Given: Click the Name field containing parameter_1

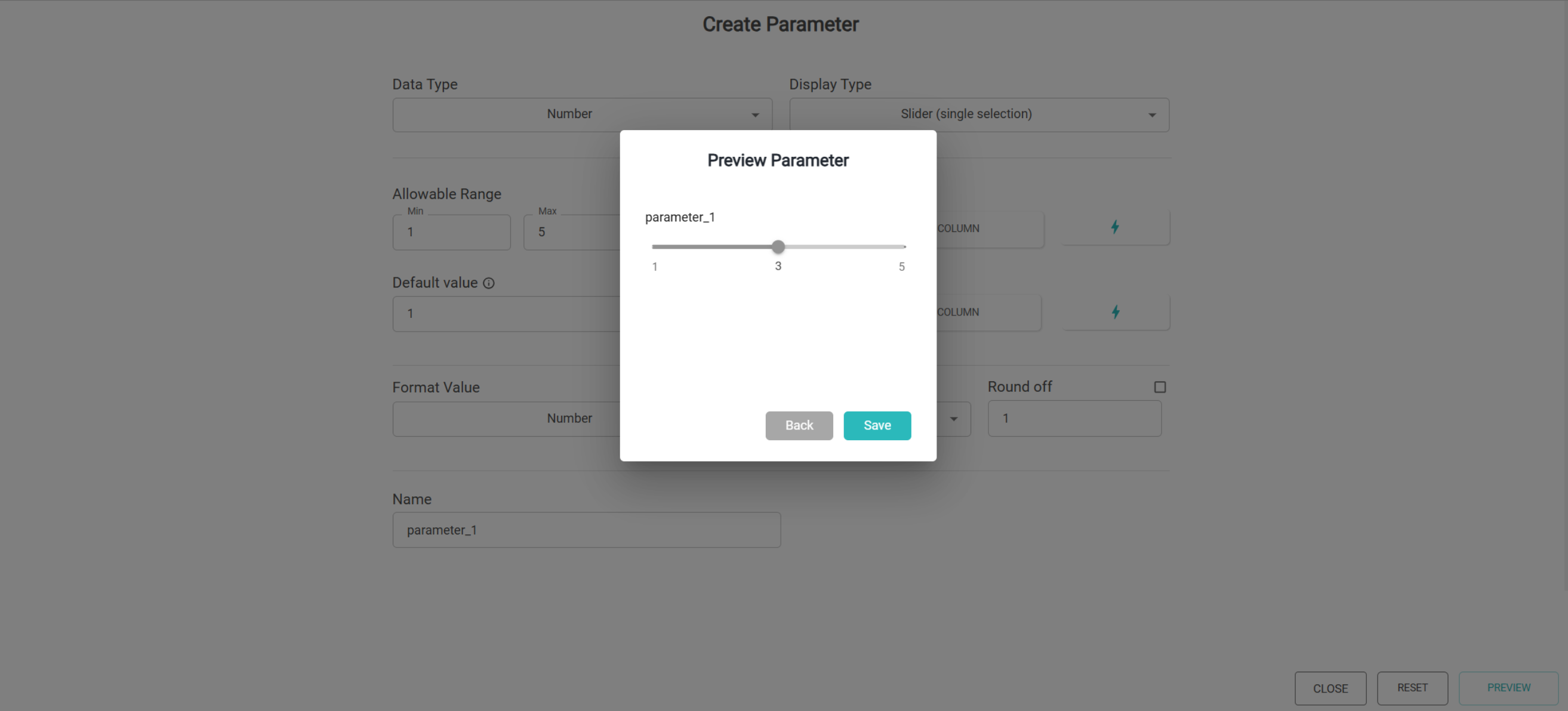Looking at the screenshot, I should pyautogui.click(x=586, y=530).
